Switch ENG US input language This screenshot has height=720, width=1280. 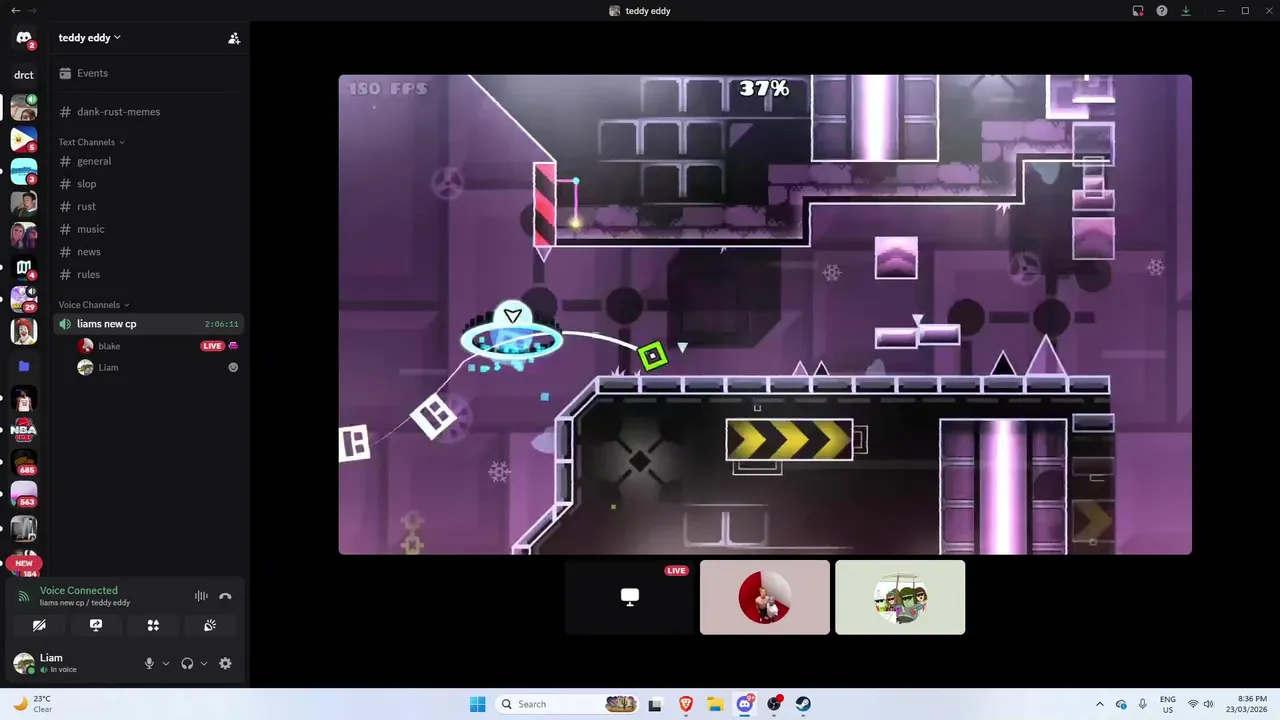click(x=1168, y=704)
